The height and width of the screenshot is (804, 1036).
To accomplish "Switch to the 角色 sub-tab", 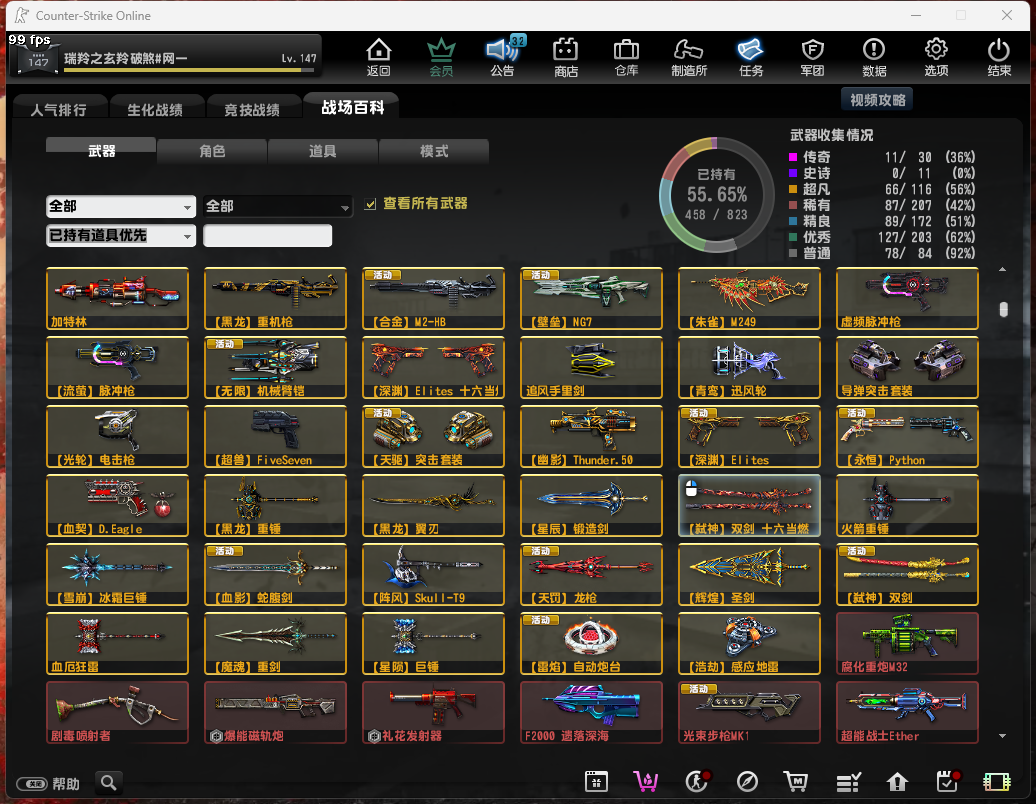I will point(212,151).
